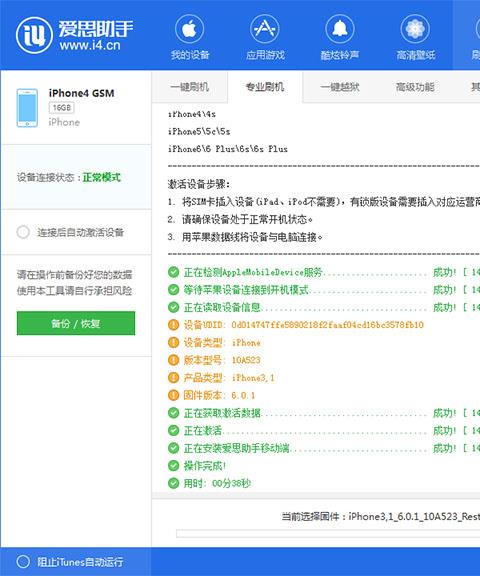
Task: Click the iPhone4\4s log line
Action: (x=192, y=114)
